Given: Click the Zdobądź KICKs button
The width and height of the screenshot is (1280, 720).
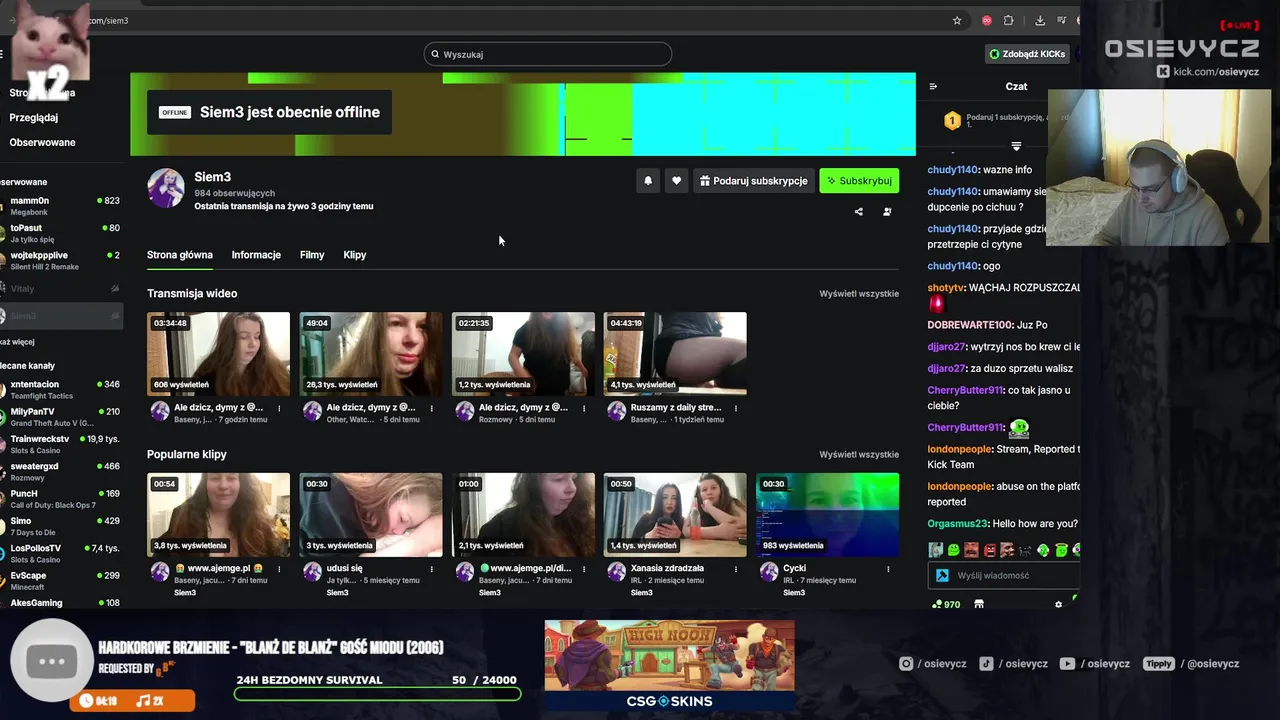Looking at the screenshot, I should (1027, 54).
